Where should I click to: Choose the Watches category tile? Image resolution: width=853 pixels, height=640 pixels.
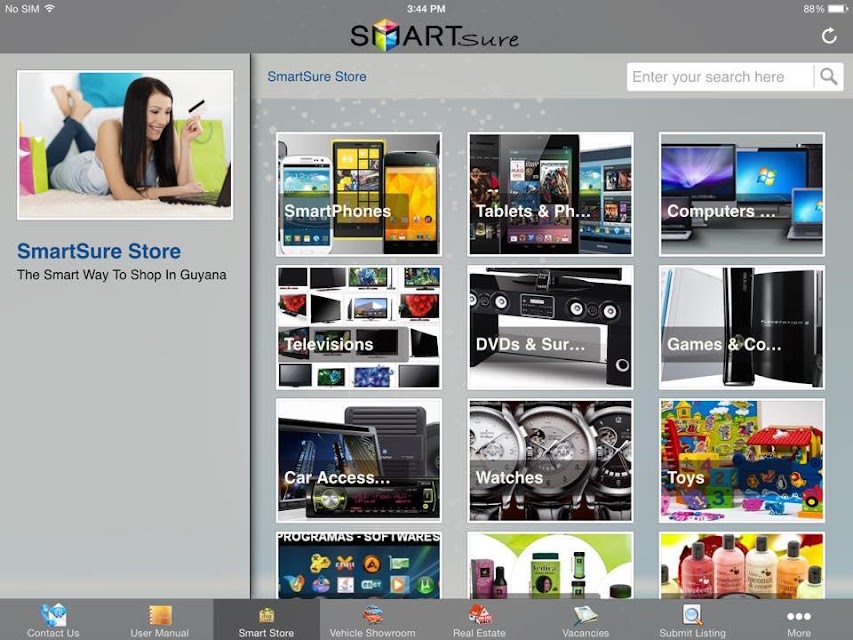point(551,460)
